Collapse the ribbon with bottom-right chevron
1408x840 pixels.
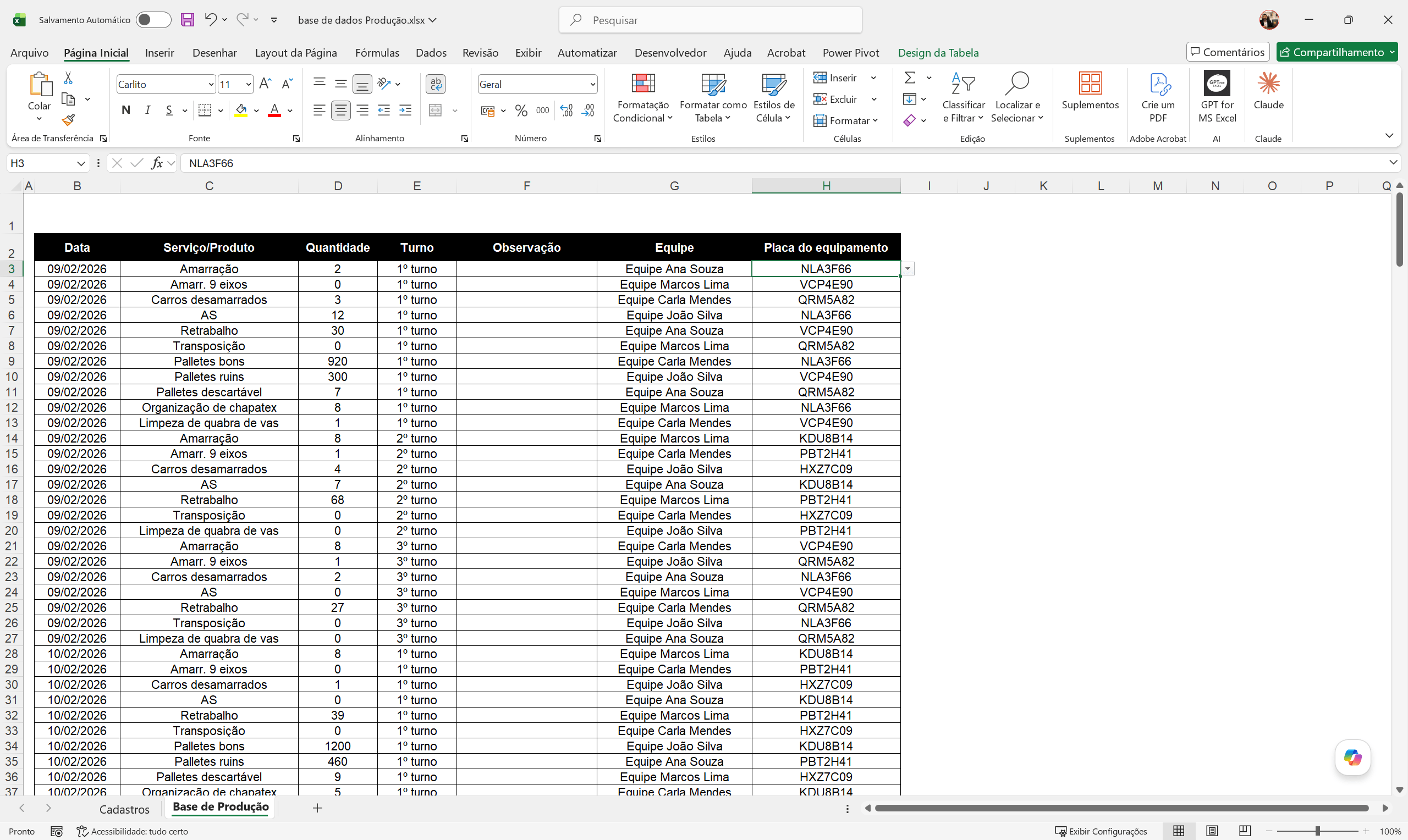[1389, 136]
